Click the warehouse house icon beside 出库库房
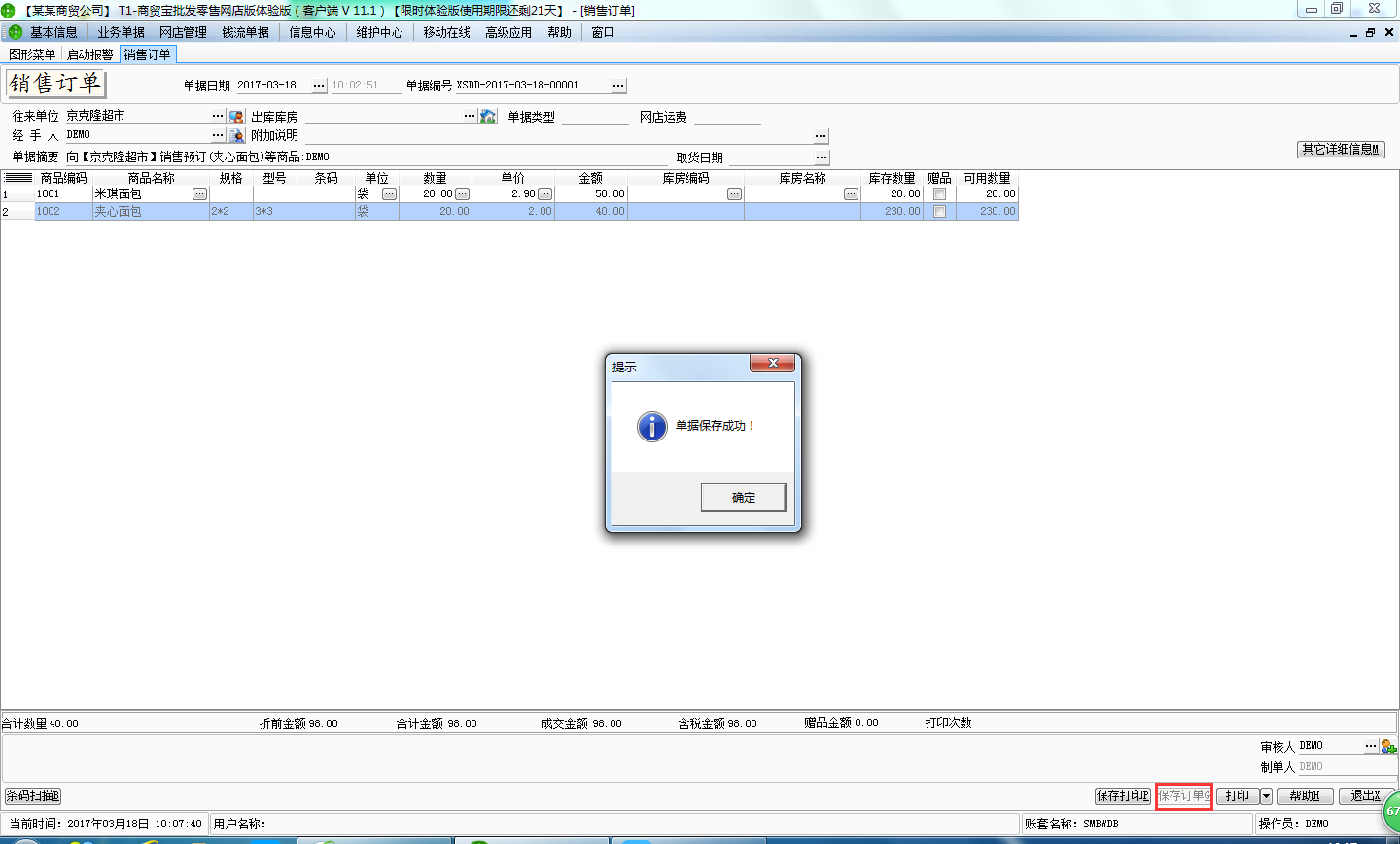 (x=488, y=117)
